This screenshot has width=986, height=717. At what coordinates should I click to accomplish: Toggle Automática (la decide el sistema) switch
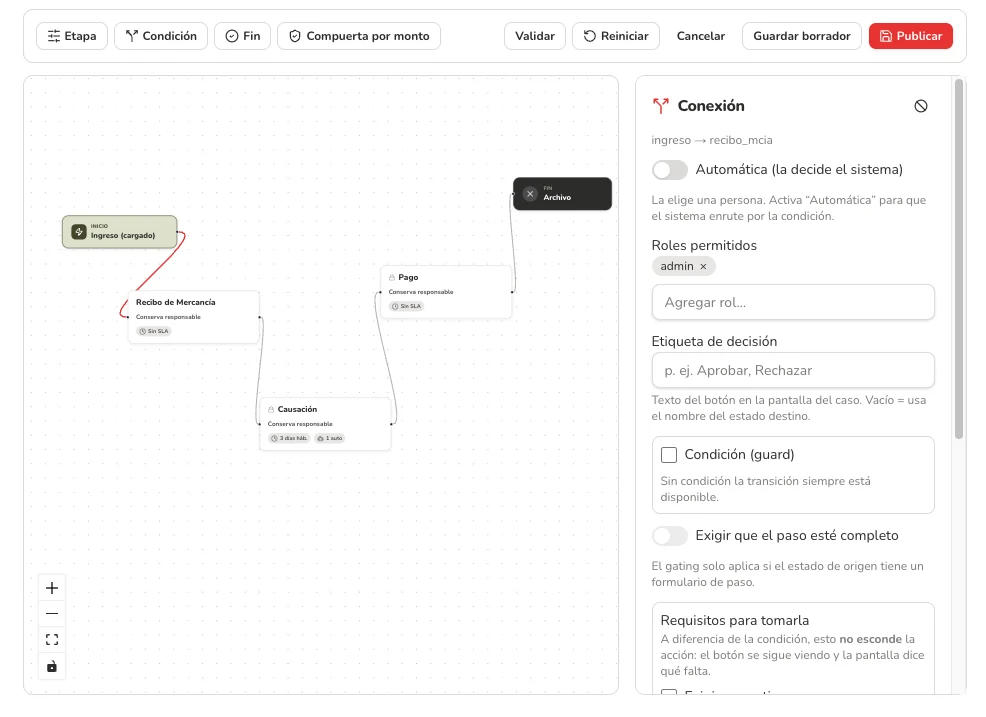[x=670, y=170]
